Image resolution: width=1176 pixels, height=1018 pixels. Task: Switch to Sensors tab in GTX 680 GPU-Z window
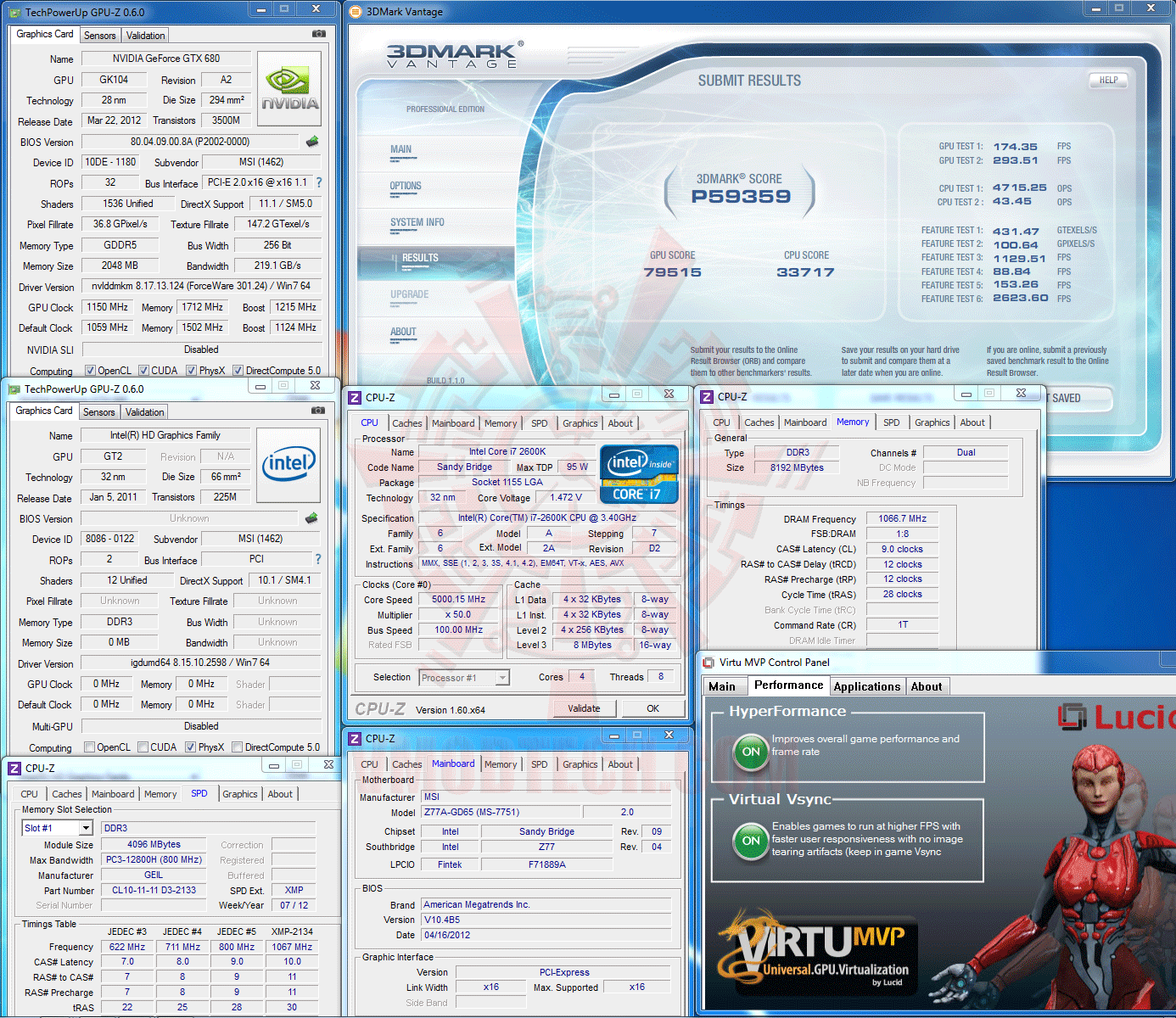pos(99,36)
